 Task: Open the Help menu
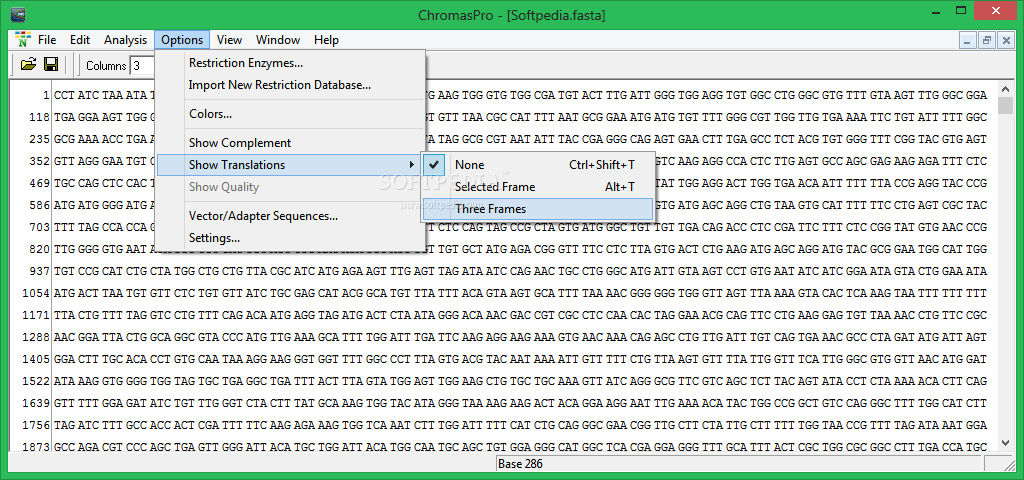coord(326,40)
